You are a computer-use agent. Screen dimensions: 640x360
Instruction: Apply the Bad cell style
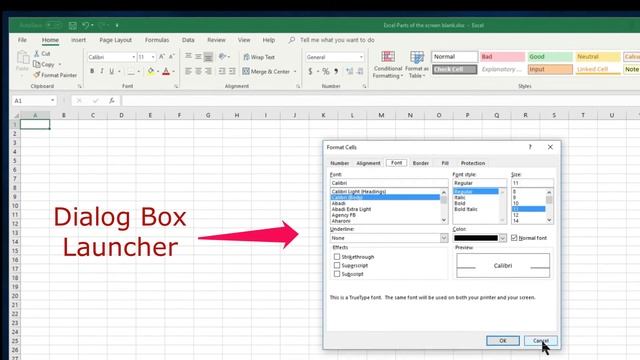[502, 57]
